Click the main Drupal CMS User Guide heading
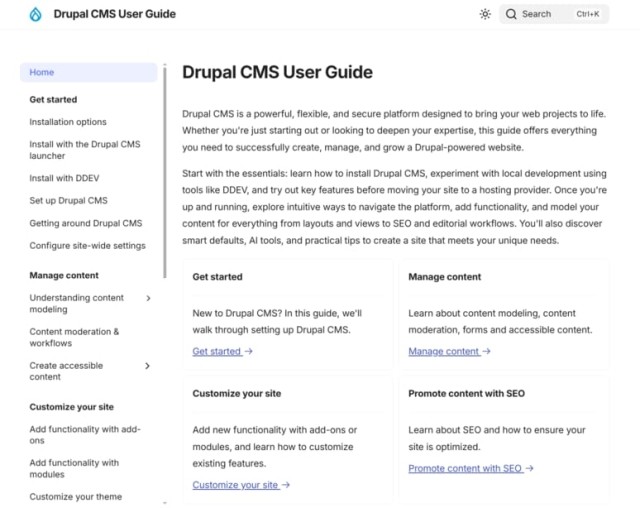Image resolution: width=640 pixels, height=508 pixels. point(277,72)
